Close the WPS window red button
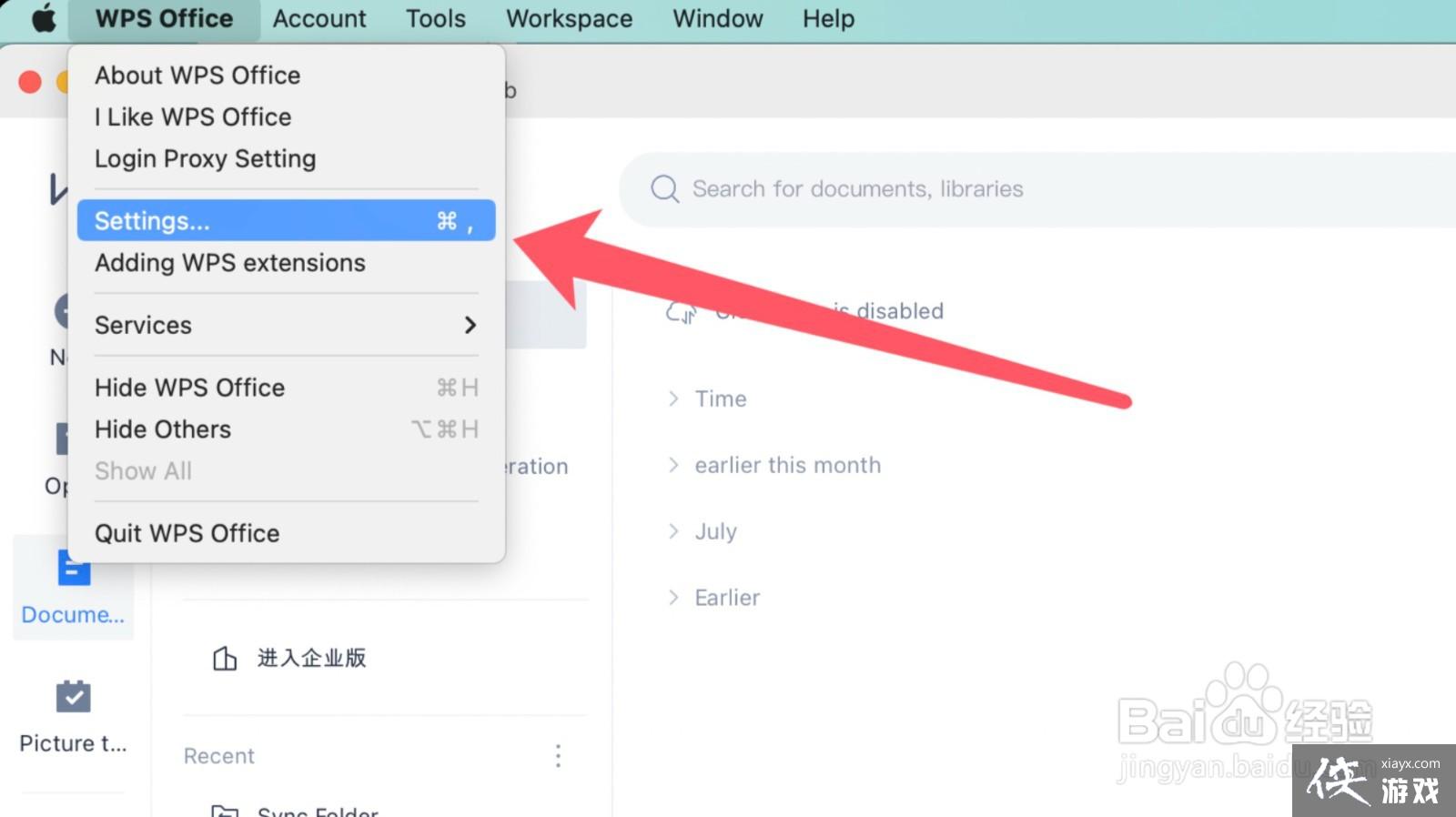 (30, 82)
